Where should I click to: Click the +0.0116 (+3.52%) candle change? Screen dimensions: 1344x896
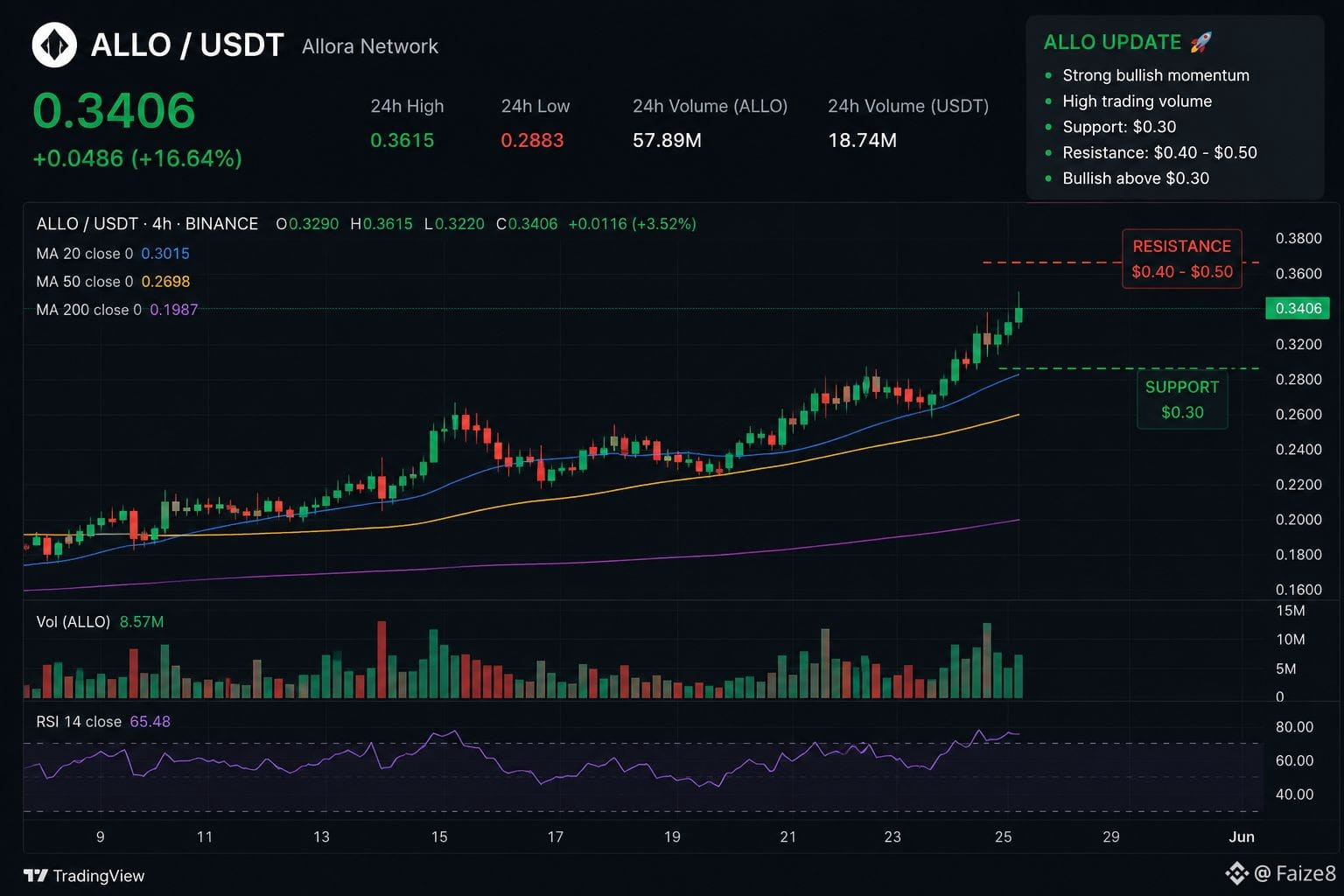633,224
